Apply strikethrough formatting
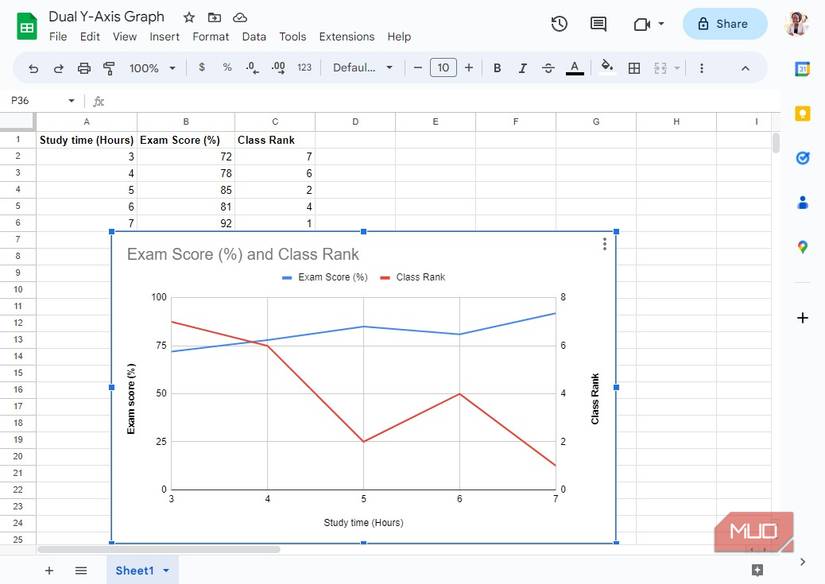Screen dimensions: 825x584 548,68
